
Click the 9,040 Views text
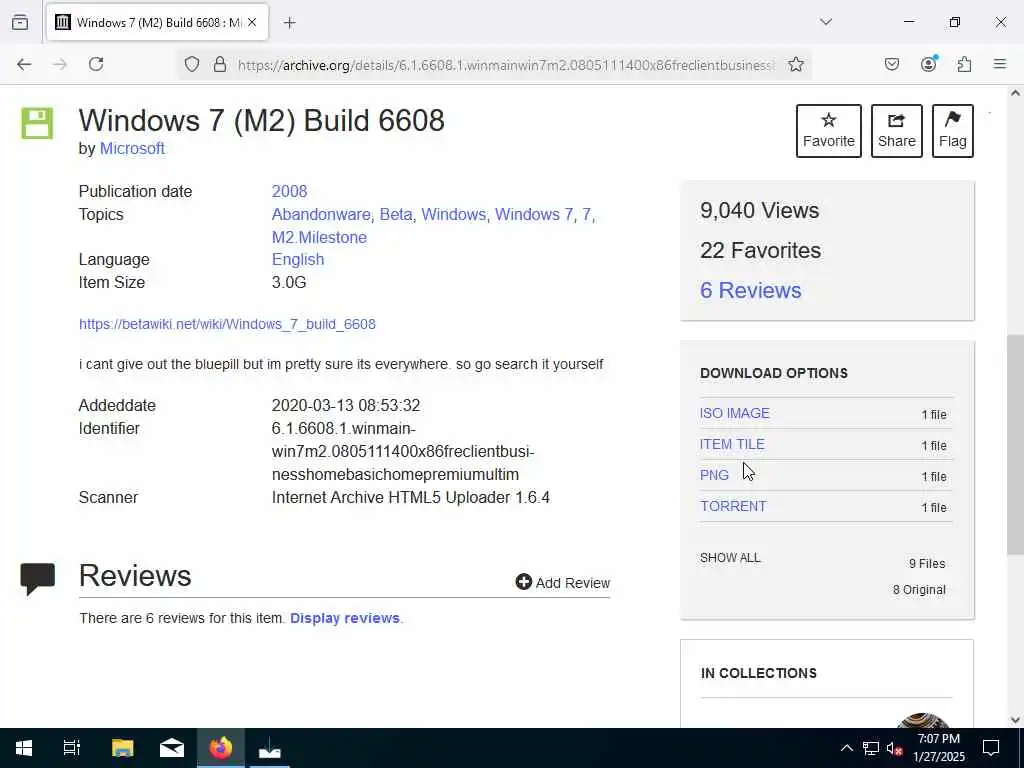click(x=760, y=210)
